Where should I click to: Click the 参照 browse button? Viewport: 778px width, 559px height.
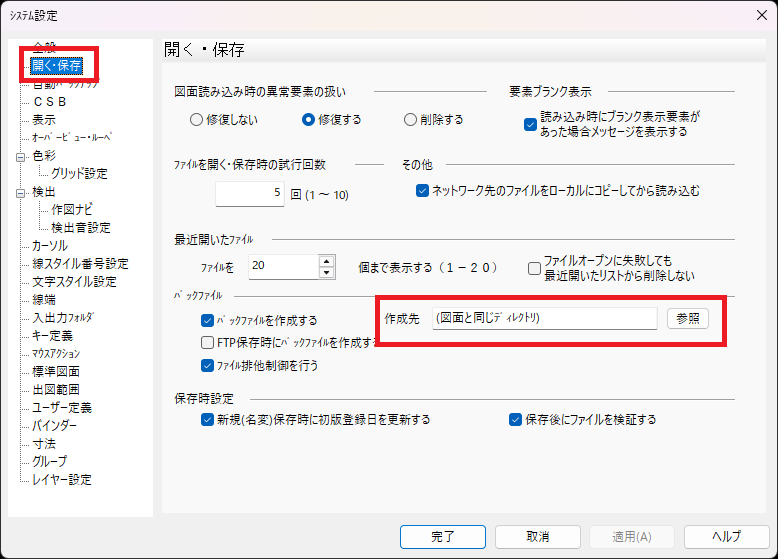pyautogui.click(x=688, y=318)
